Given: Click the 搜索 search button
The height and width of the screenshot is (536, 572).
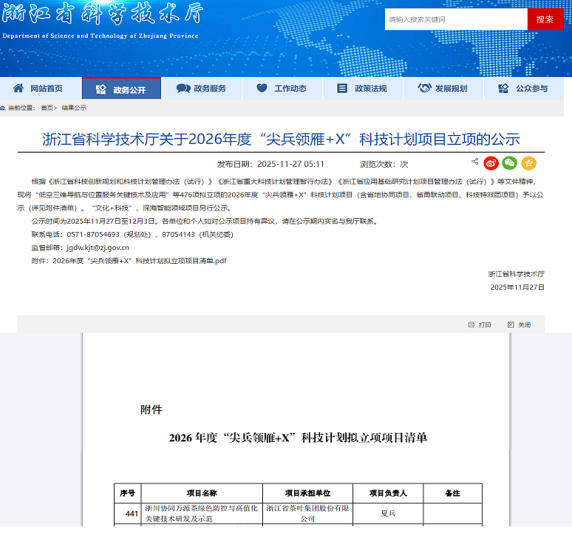Looking at the screenshot, I should point(545,19).
